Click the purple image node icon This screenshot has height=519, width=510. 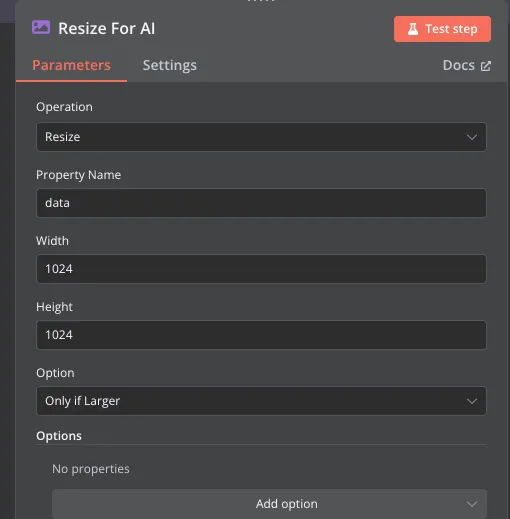point(41,27)
